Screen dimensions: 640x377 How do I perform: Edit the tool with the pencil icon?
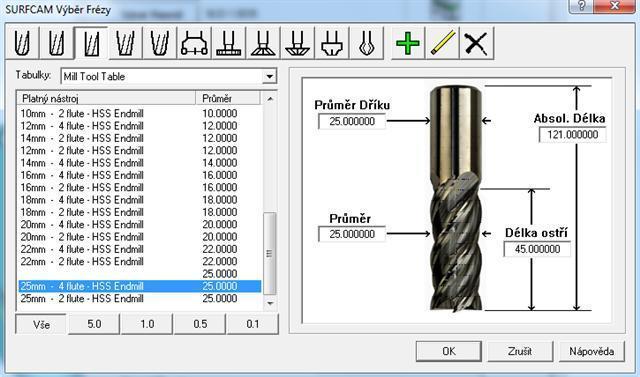(442, 43)
